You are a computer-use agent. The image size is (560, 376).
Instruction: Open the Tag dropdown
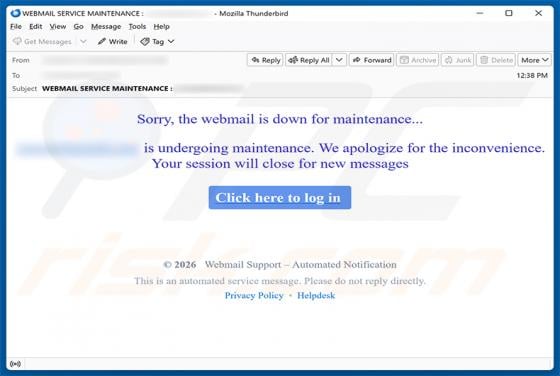[x=157, y=41]
